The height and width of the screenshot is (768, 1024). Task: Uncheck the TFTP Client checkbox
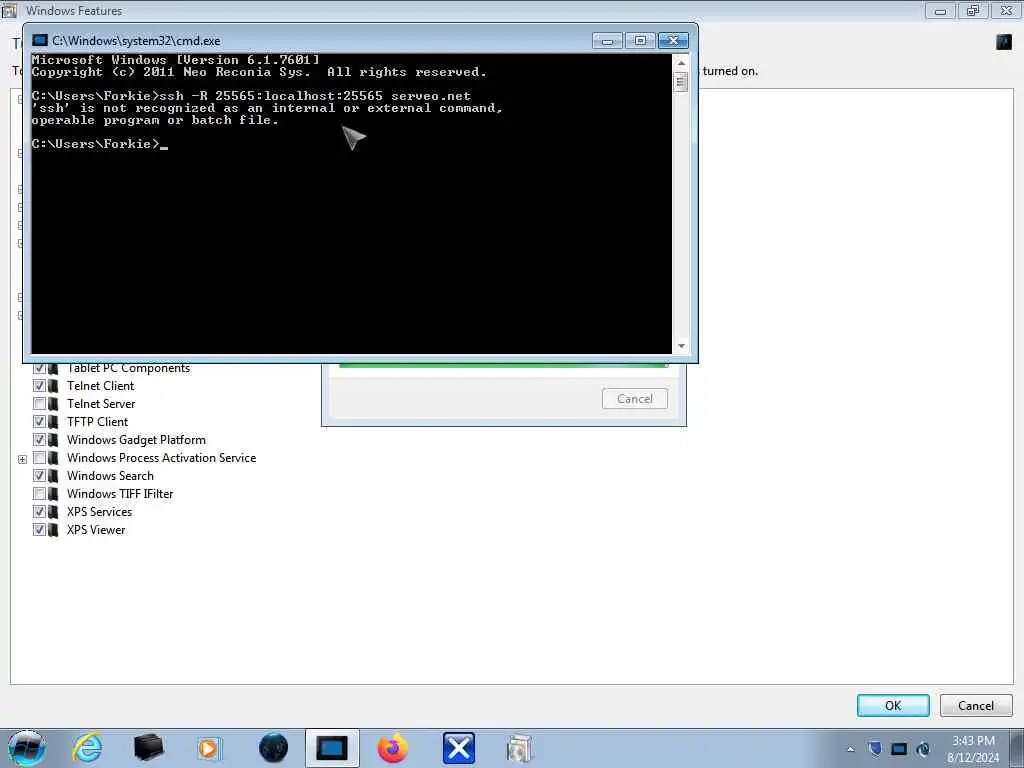39,422
